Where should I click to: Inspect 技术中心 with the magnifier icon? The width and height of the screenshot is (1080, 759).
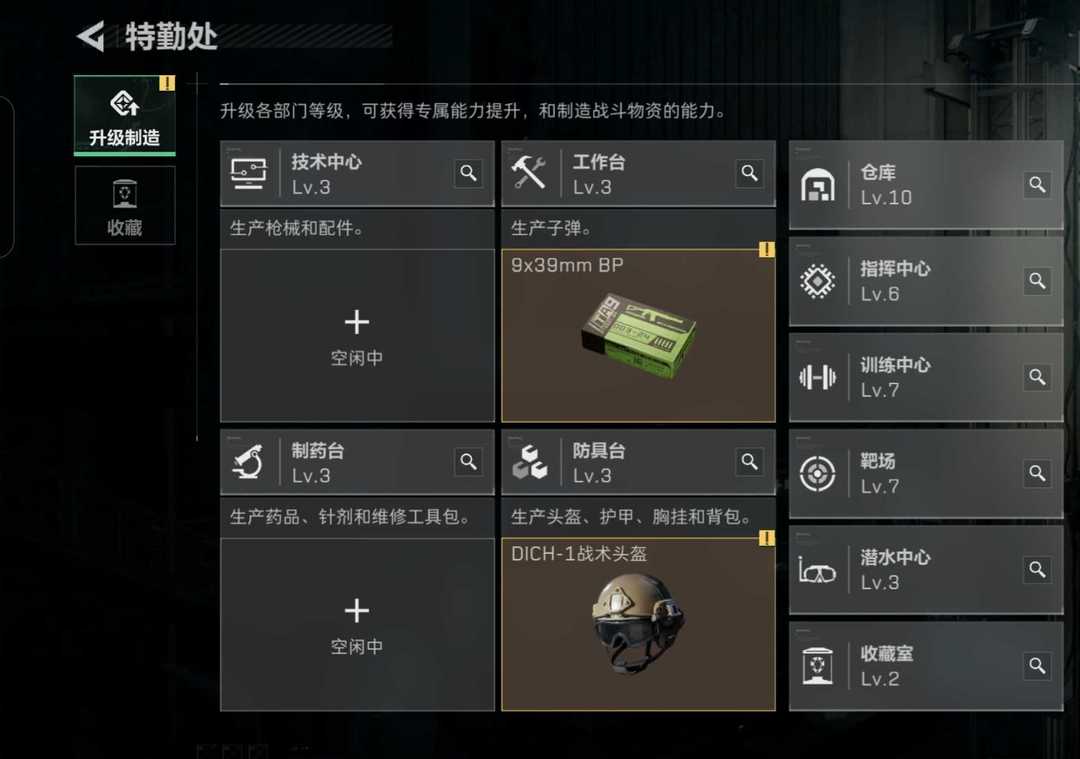468,173
